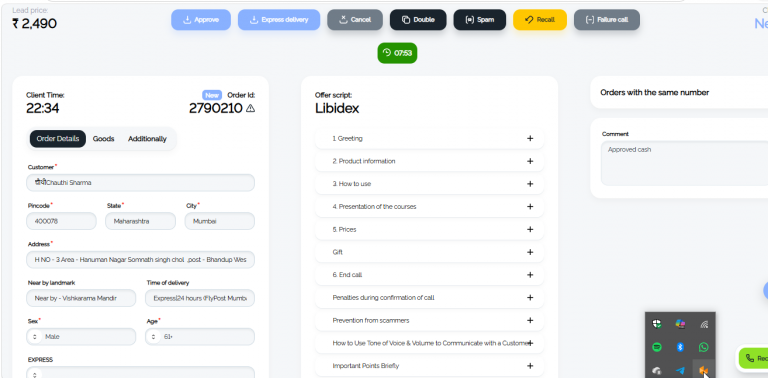The width and height of the screenshot is (768, 378).
Task: Open the Additionally tab
Action: pyautogui.click(x=147, y=139)
